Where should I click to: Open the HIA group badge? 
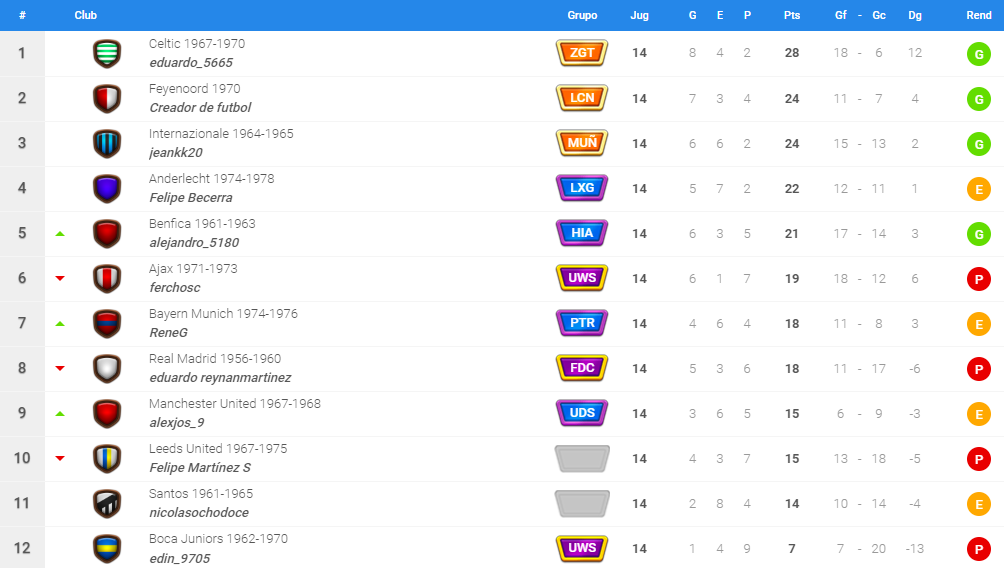tap(582, 233)
